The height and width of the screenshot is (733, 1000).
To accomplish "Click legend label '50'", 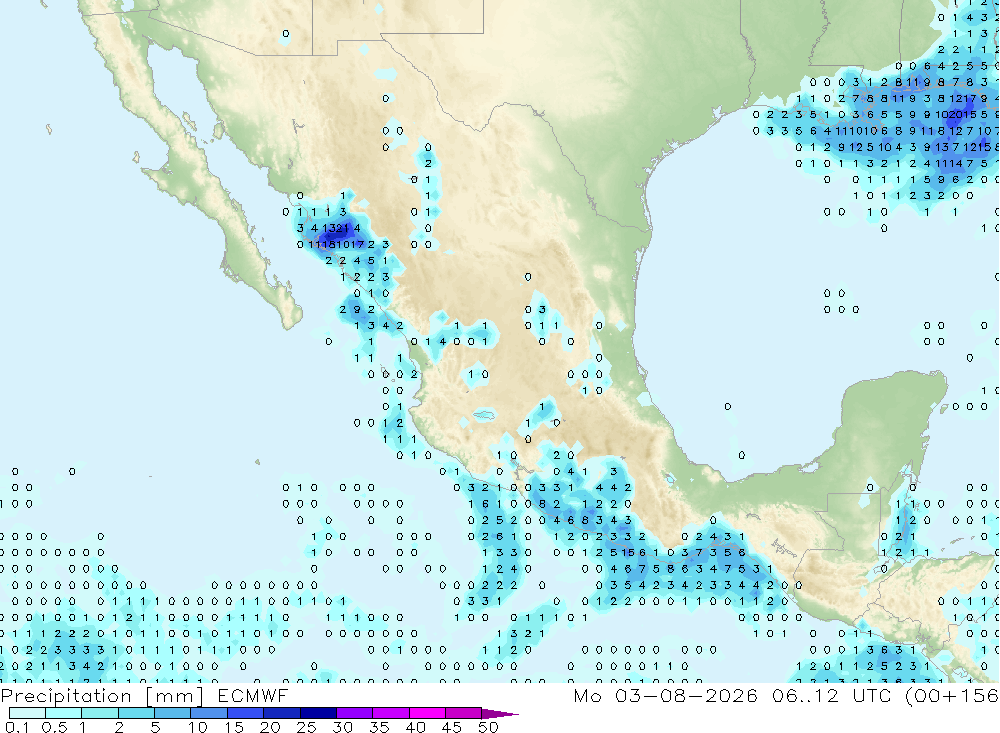I will click(488, 727).
